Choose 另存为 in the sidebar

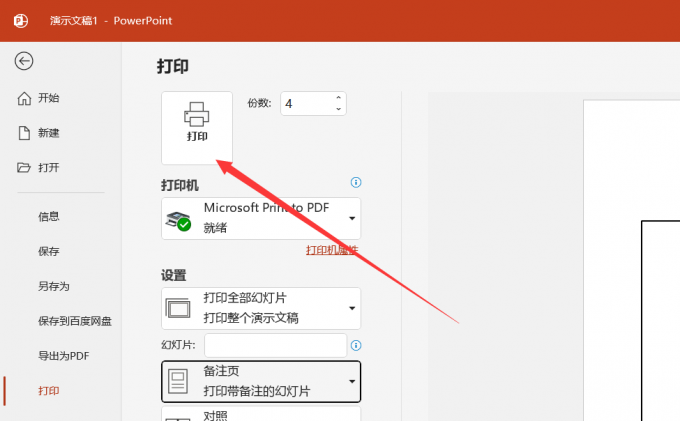point(54,286)
